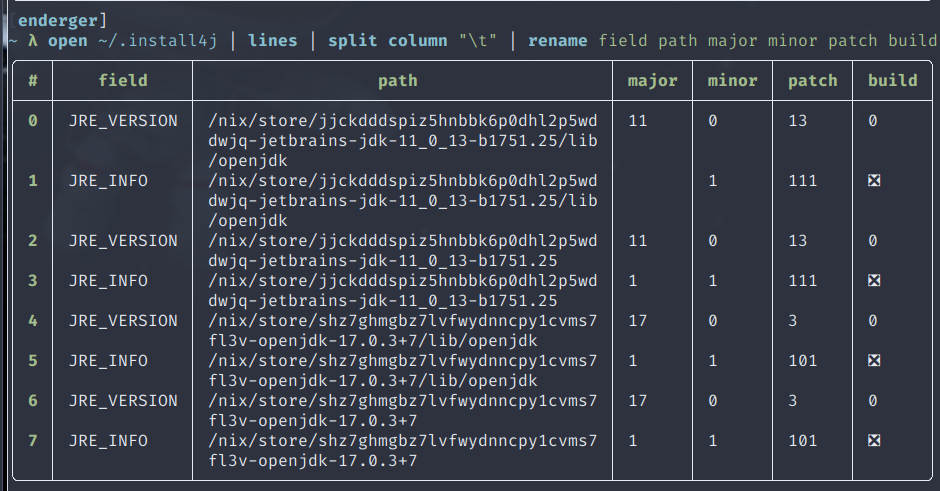Click the "#" index column header
Screen dimensions: 940x491
click(x=32, y=80)
